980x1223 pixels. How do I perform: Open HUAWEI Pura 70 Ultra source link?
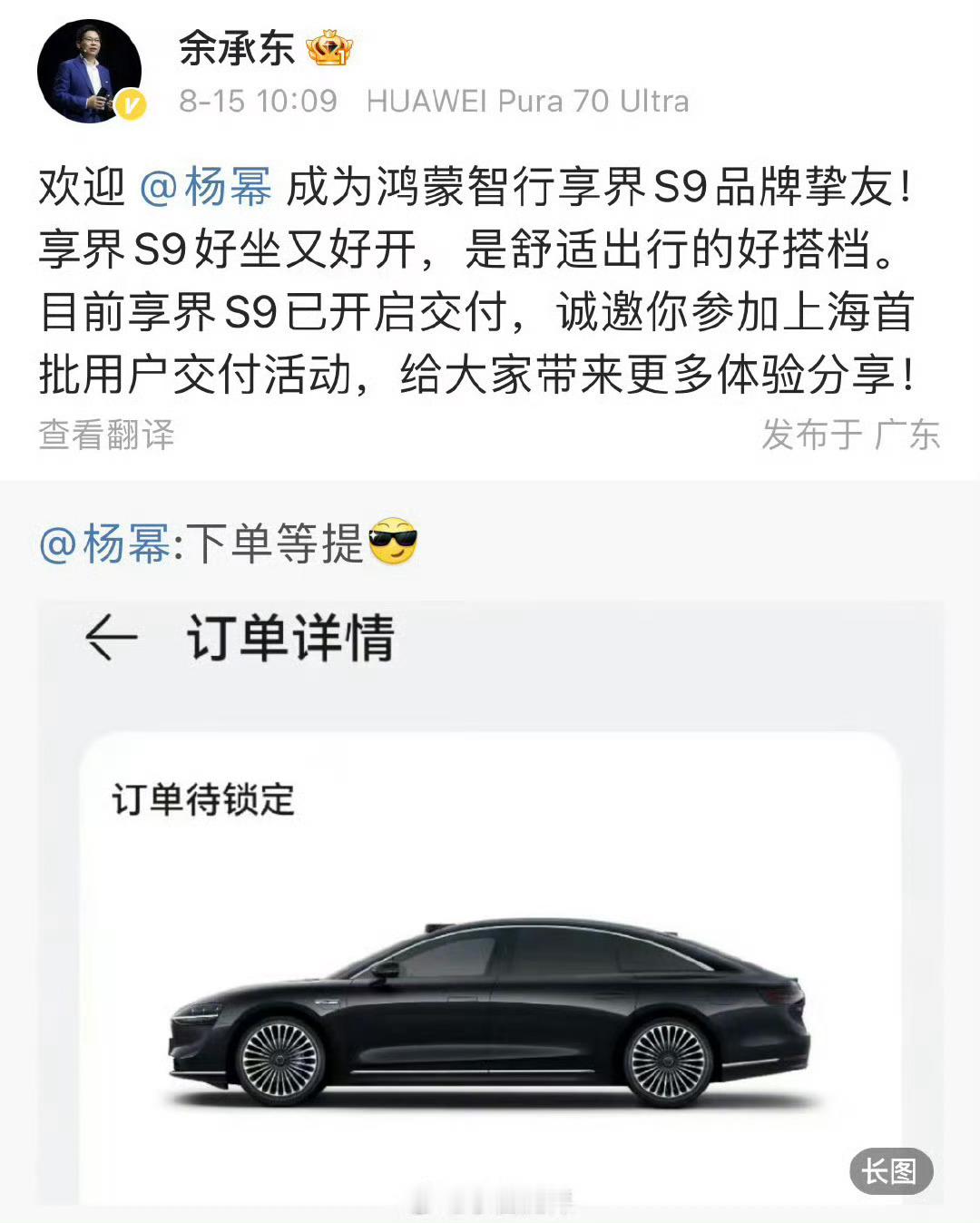527,101
